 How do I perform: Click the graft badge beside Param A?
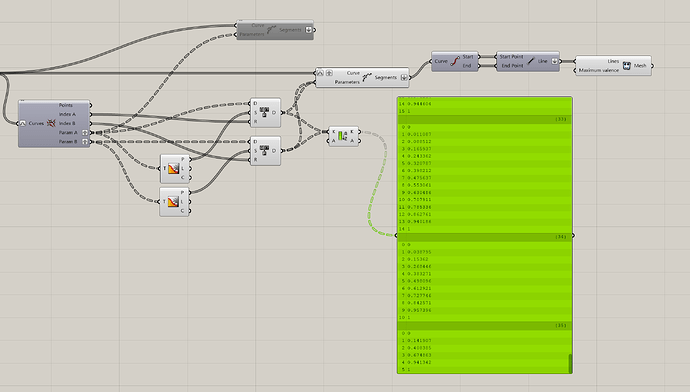pyautogui.click(x=85, y=132)
